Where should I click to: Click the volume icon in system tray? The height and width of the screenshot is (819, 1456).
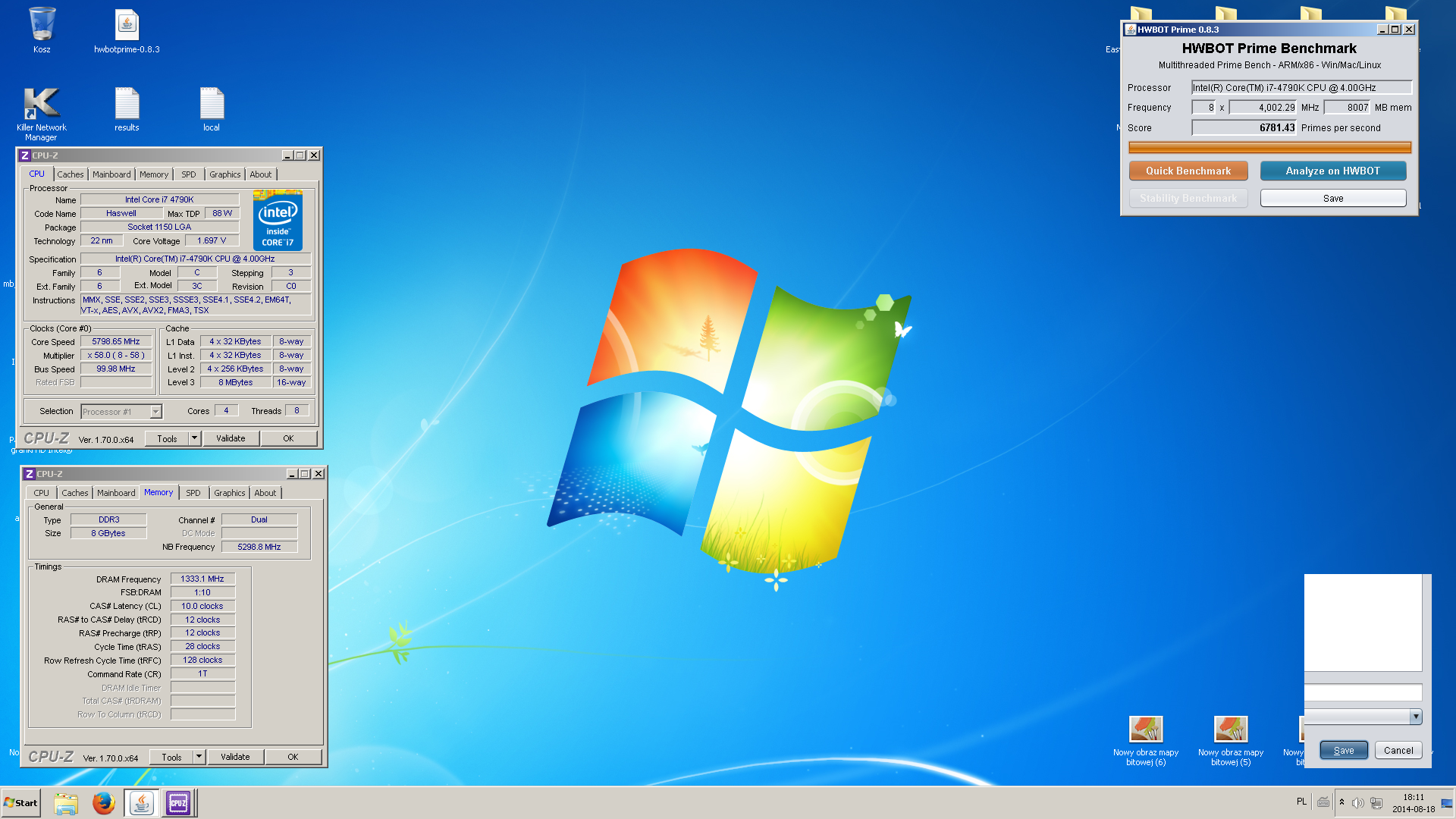coord(1358,803)
